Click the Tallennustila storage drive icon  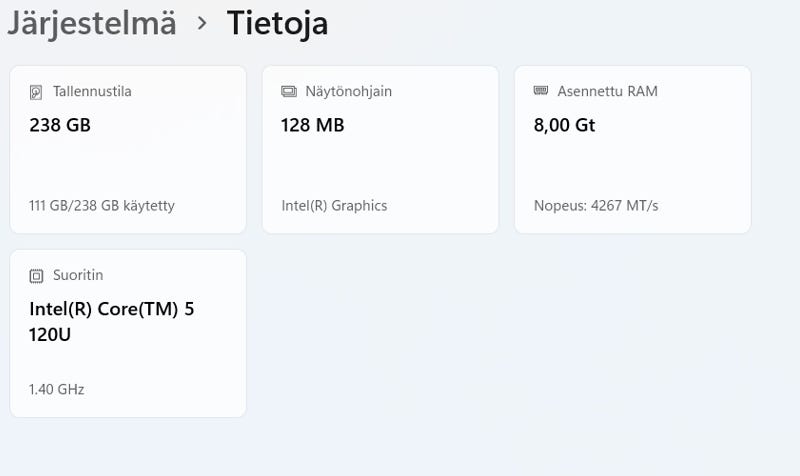pyautogui.click(x=37, y=92)
